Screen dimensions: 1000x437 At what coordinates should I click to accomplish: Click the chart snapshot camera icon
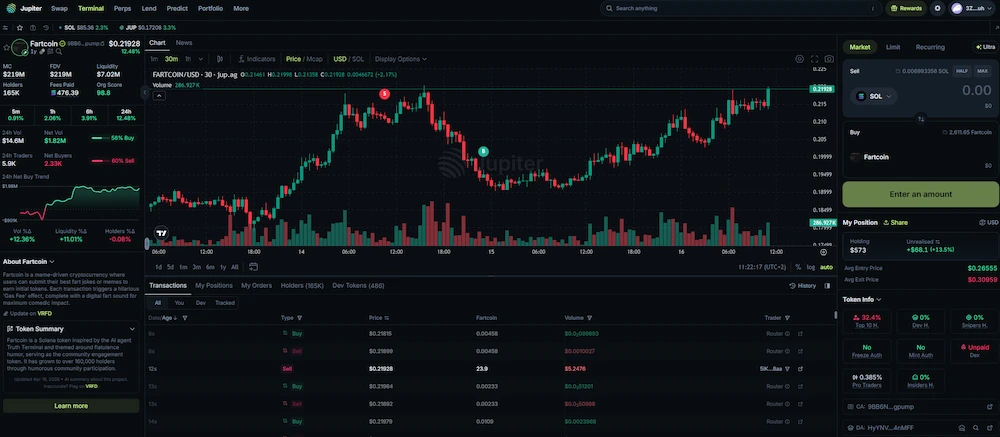pos(829,59)
